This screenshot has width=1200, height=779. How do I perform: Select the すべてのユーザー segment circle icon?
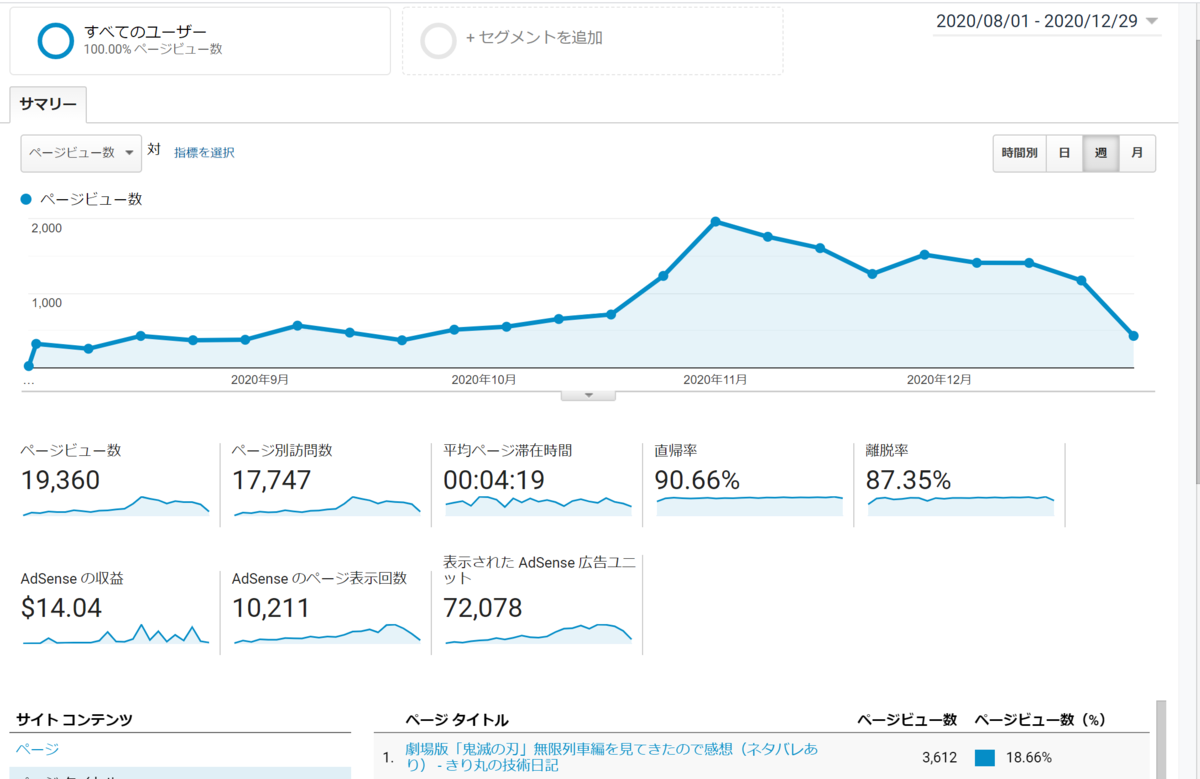click(x=55, y=40)
